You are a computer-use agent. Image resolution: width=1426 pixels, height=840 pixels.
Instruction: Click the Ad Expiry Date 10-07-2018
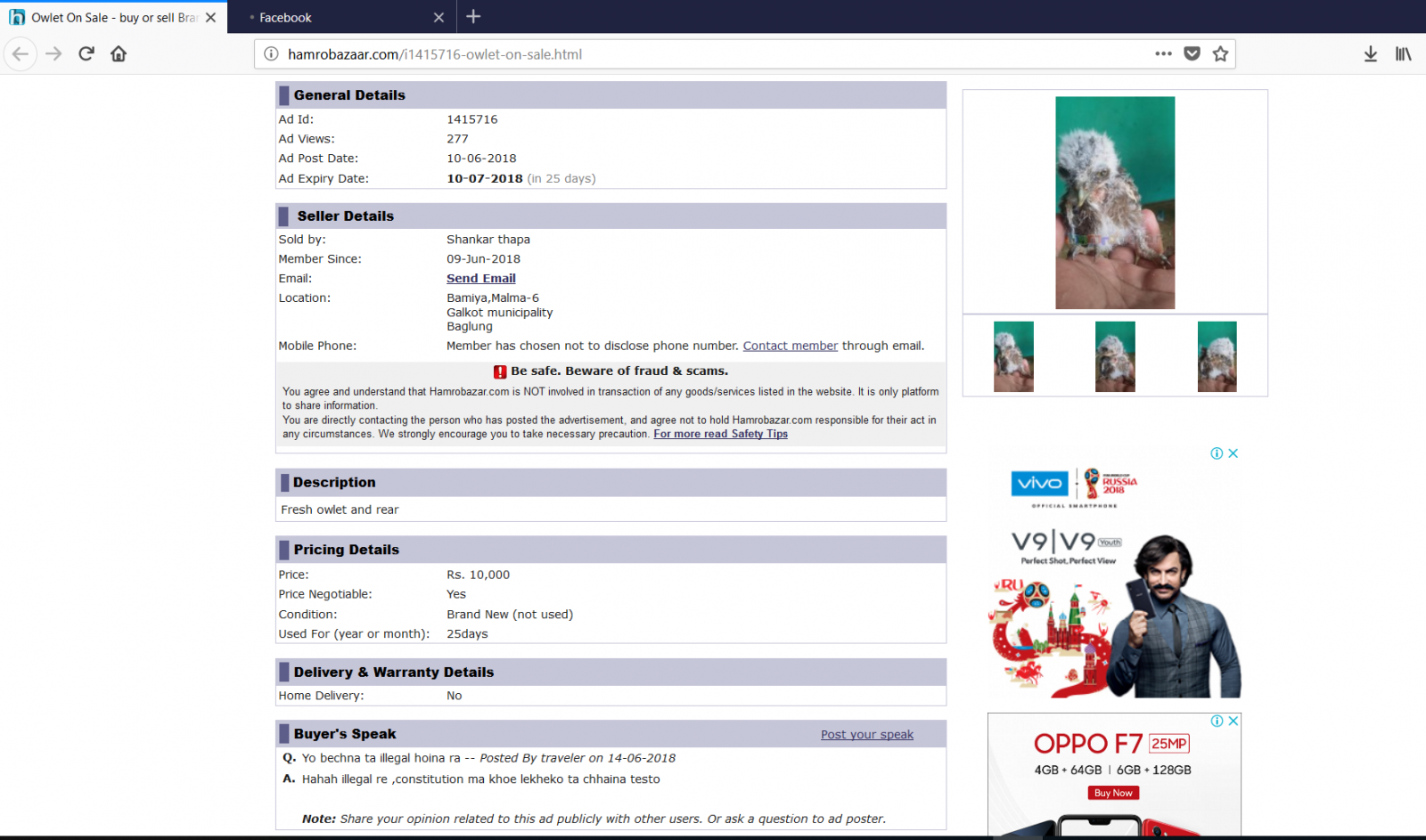[485, 178]
